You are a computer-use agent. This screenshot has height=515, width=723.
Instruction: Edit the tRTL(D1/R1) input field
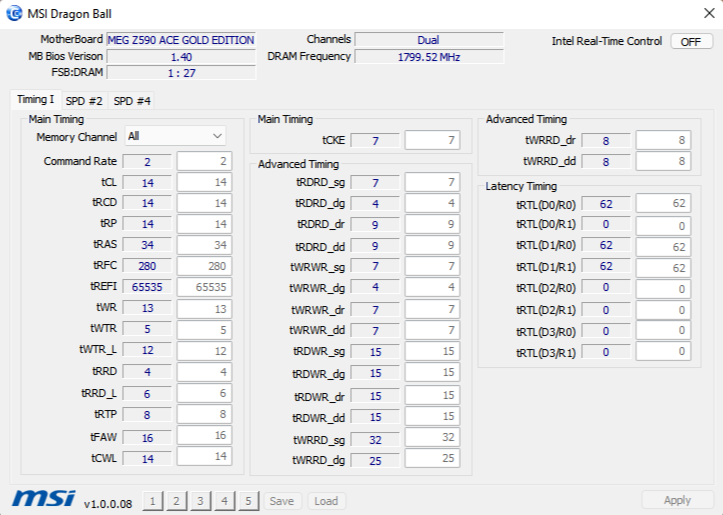click(x=664, y=268)
